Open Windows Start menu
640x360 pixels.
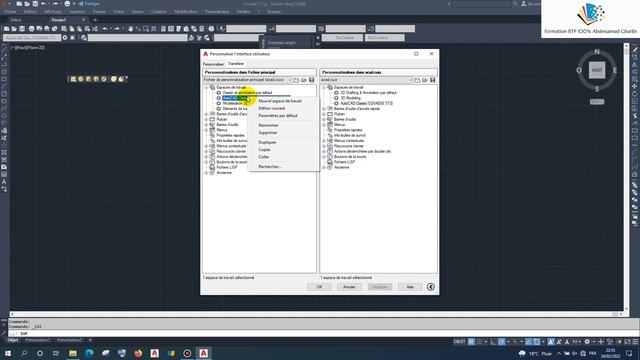[8, 353]
